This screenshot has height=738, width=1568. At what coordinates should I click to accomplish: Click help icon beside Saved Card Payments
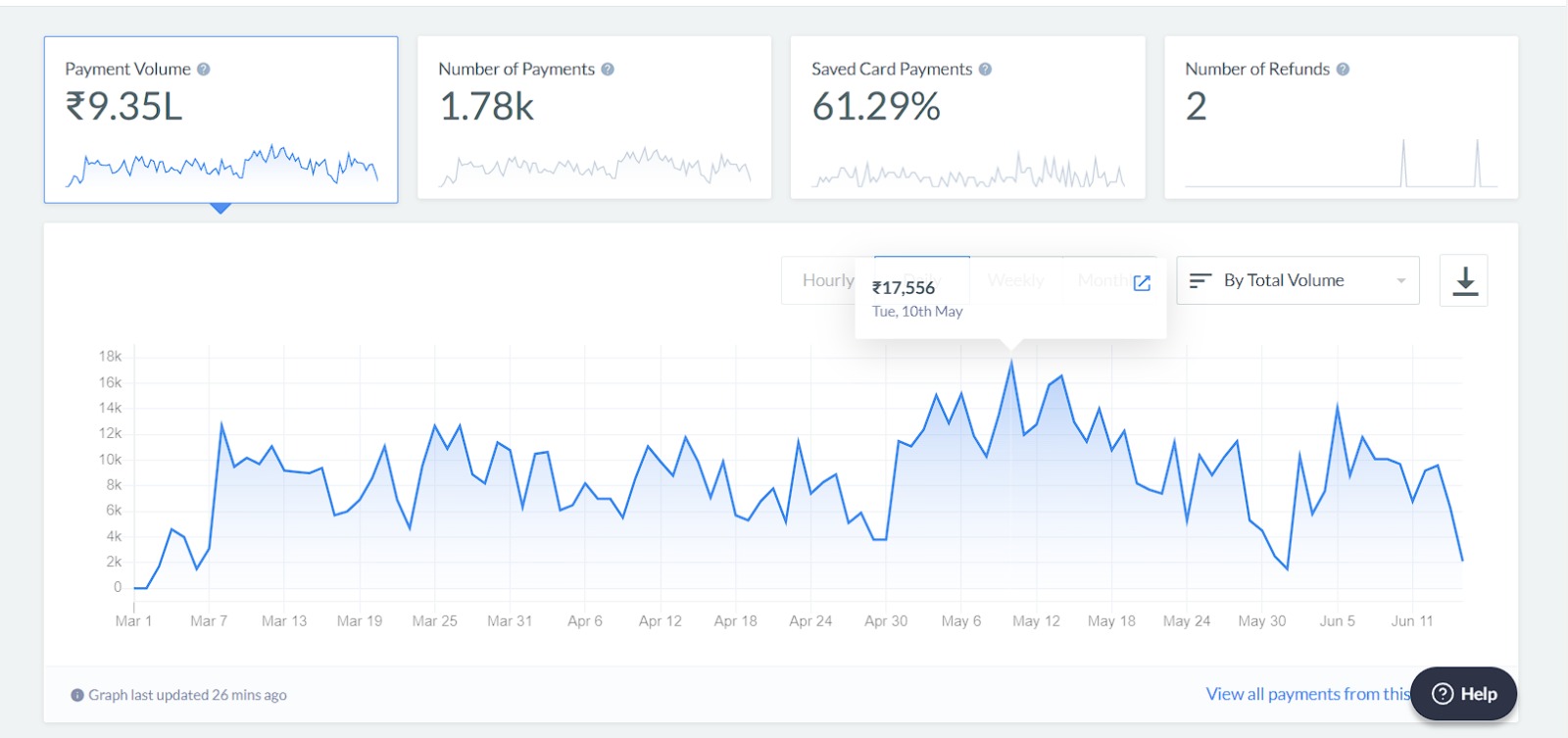[x=985, y=70]
